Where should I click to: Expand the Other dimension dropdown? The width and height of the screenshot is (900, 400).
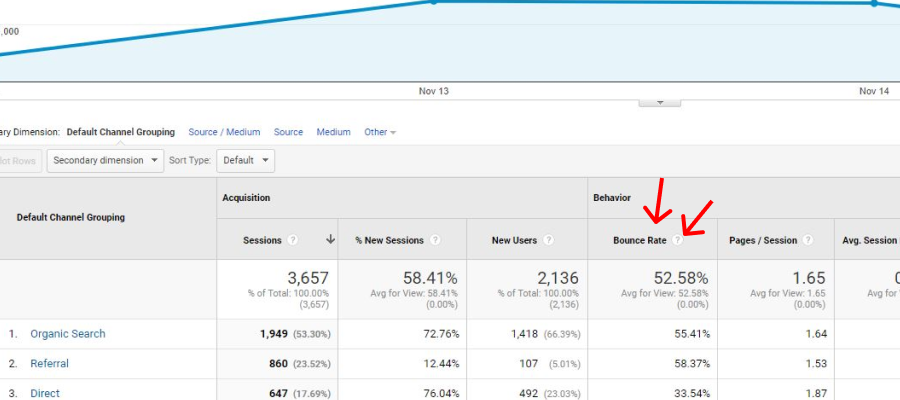(x=380, y=132)
